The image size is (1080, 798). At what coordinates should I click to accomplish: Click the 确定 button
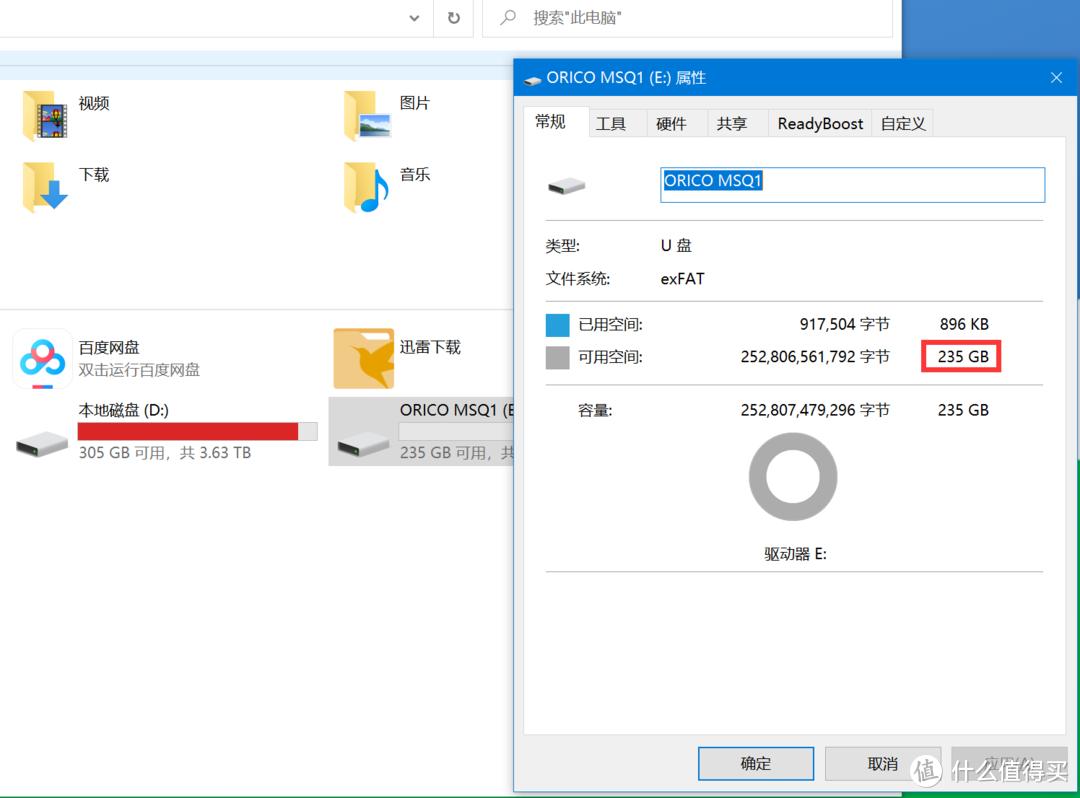coord(756,764)
